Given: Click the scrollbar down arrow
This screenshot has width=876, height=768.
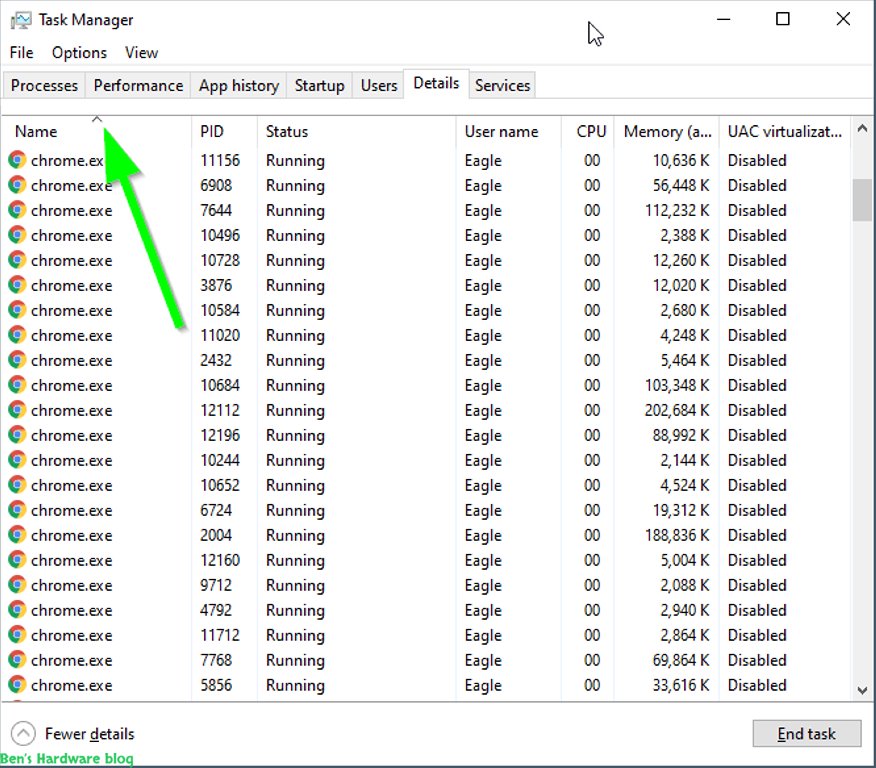Looking at the screenshot, I should click(862, 690).
